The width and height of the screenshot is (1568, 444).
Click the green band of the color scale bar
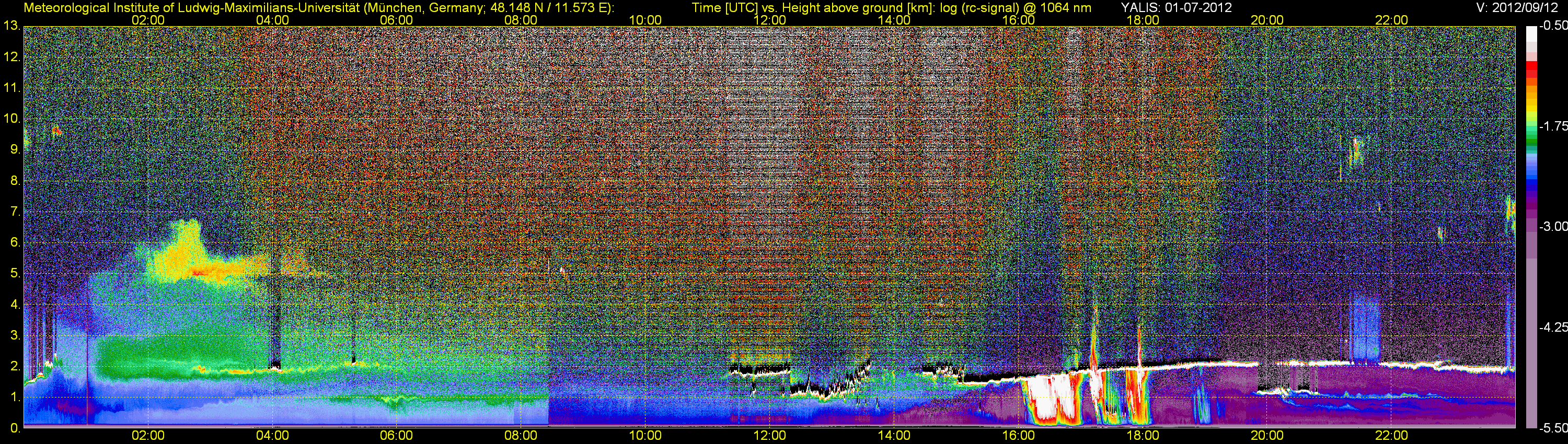tap(1531, 137)
